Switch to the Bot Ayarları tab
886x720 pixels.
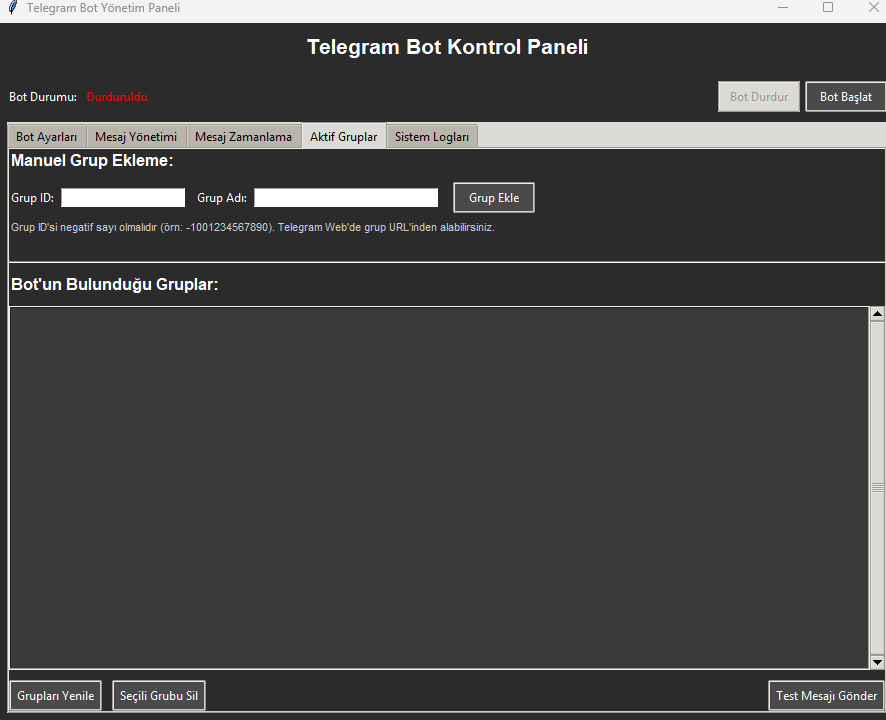coord(46,137)
